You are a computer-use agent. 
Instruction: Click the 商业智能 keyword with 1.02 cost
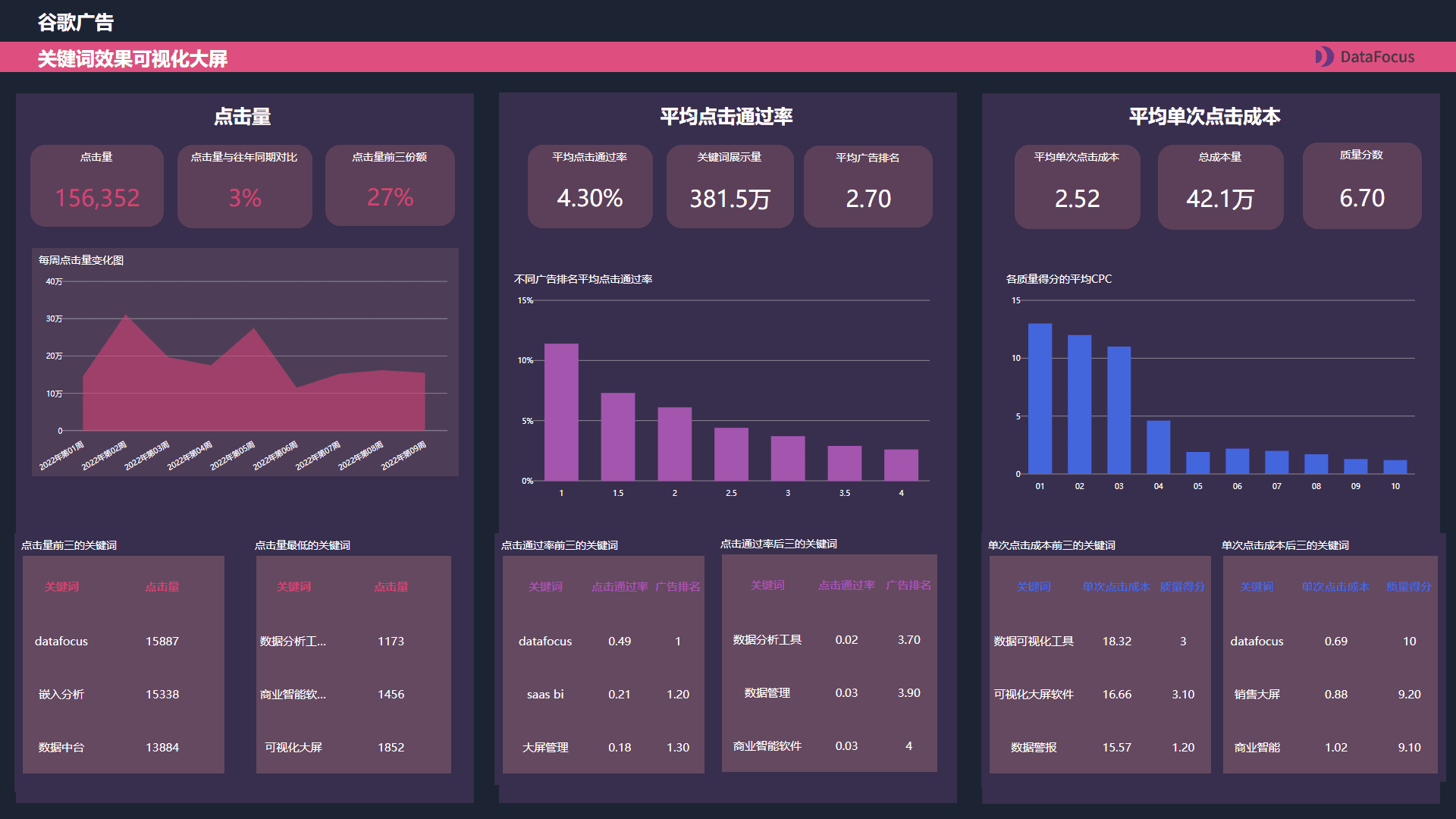pyautogui.click(x=1257, y=747)
